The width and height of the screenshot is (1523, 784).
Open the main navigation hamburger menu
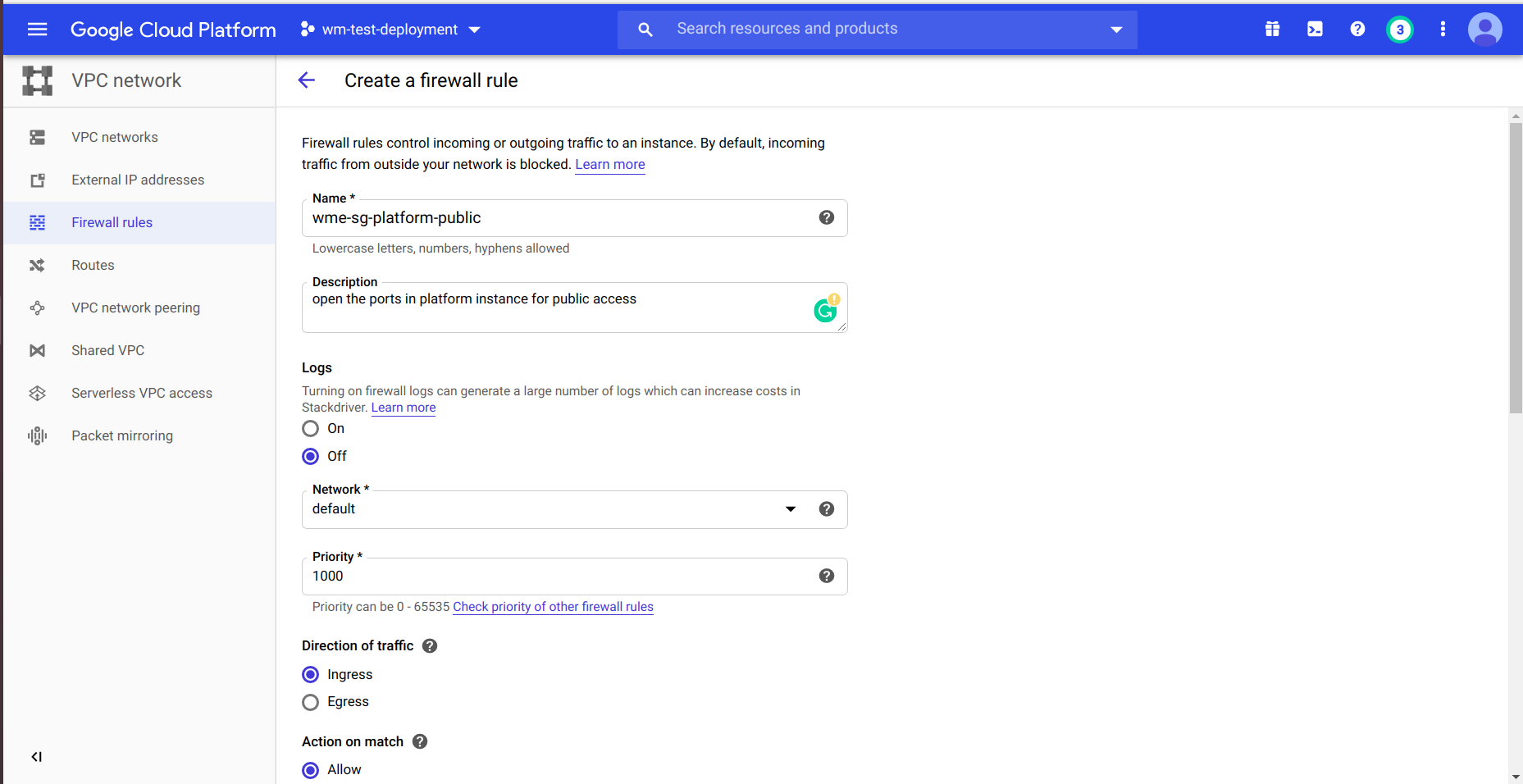pyautogui.click(x=37, y=30)
